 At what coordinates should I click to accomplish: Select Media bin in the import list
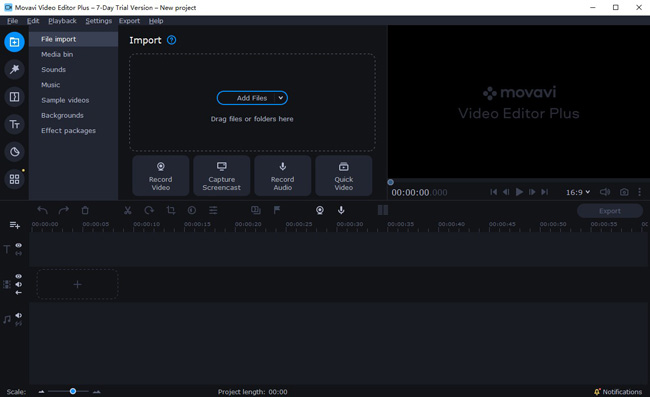(57, 54)
